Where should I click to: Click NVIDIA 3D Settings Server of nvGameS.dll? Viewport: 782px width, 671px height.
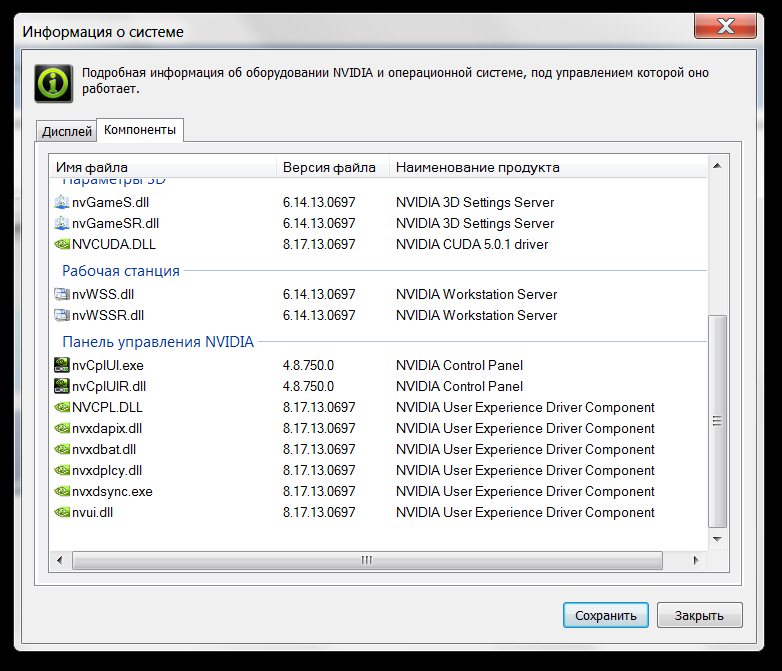(x=475, y=203)
